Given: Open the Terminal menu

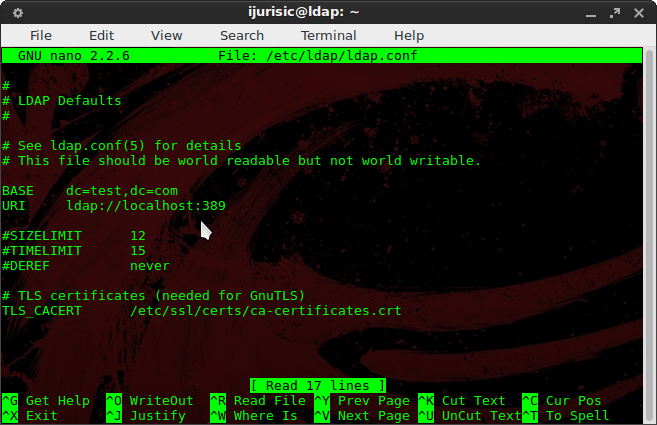Looking at the screenshot, I should (328, 36).
